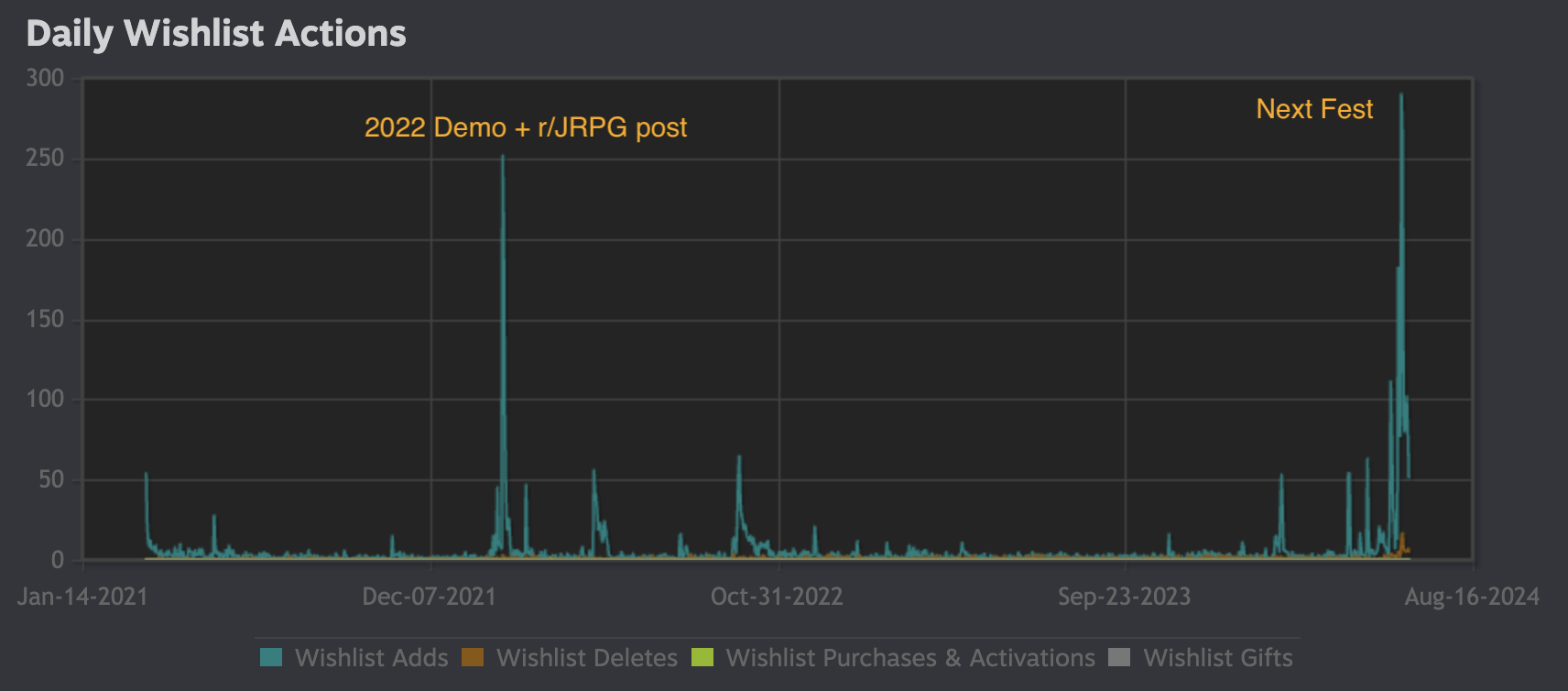Viewport: 1568px width, 691px height.
Task: Click the Wishlist Gifts legend label
Action: (1218, 658)
